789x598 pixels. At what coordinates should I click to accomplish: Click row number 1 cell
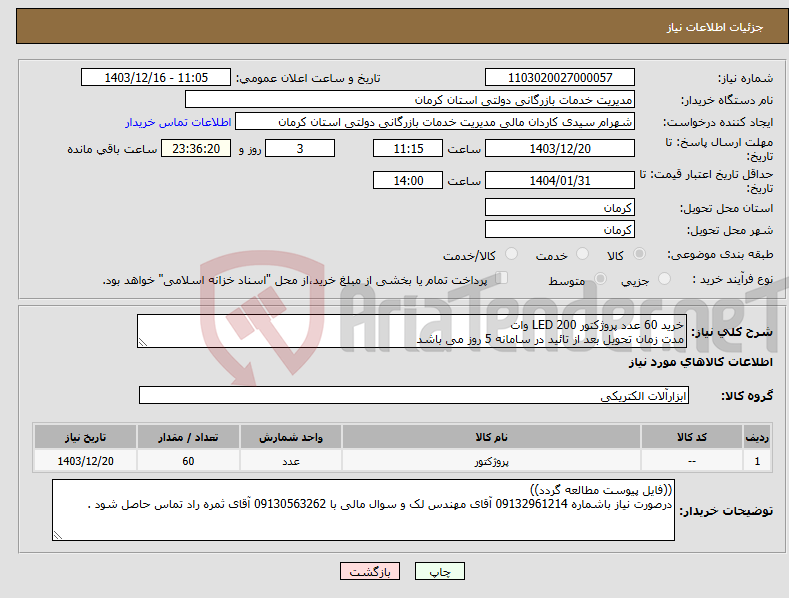[x=757, y=461]
